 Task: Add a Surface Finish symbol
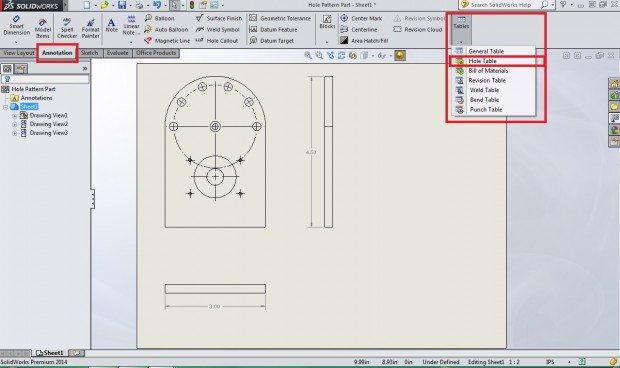coord(219,18)
